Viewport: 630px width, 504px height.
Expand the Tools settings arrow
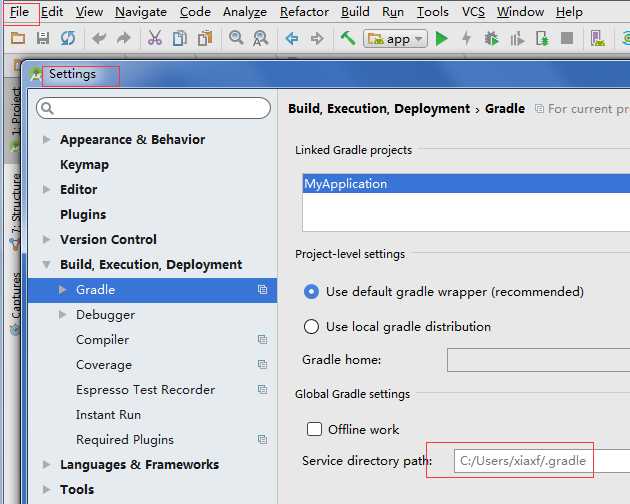47,490
